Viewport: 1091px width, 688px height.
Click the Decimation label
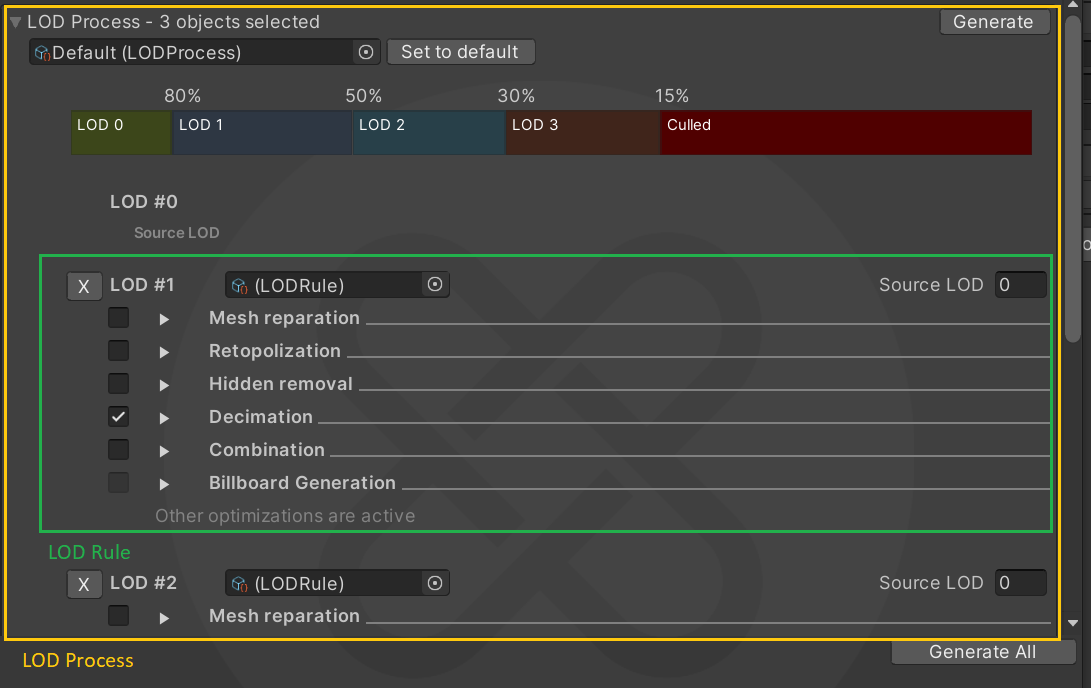click(261, 417)
